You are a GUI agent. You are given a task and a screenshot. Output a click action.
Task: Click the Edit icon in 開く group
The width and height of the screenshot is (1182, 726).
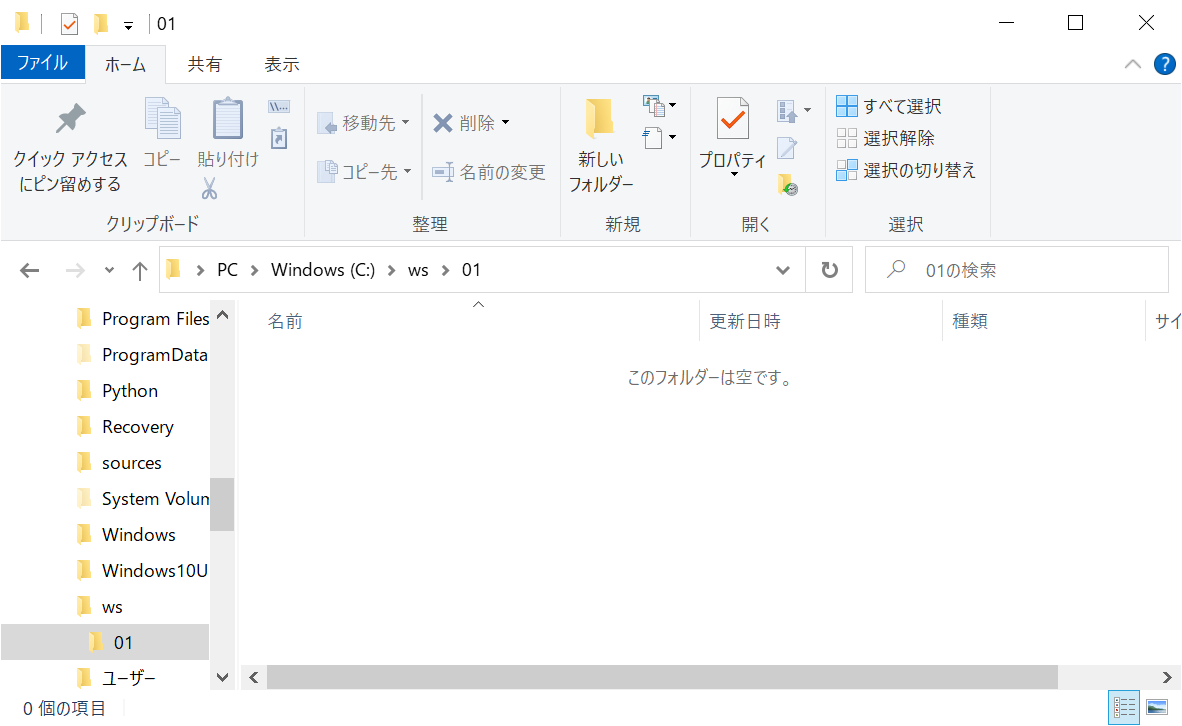tap(786, 148)
